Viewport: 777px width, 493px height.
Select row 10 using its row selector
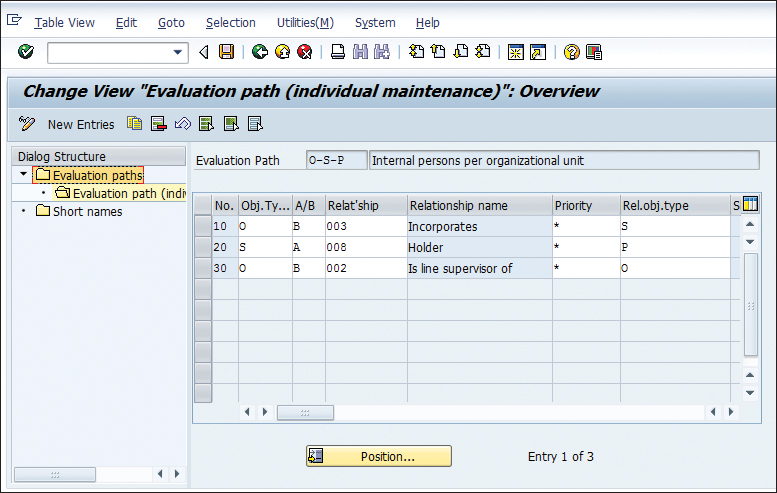tap(203, 226)
